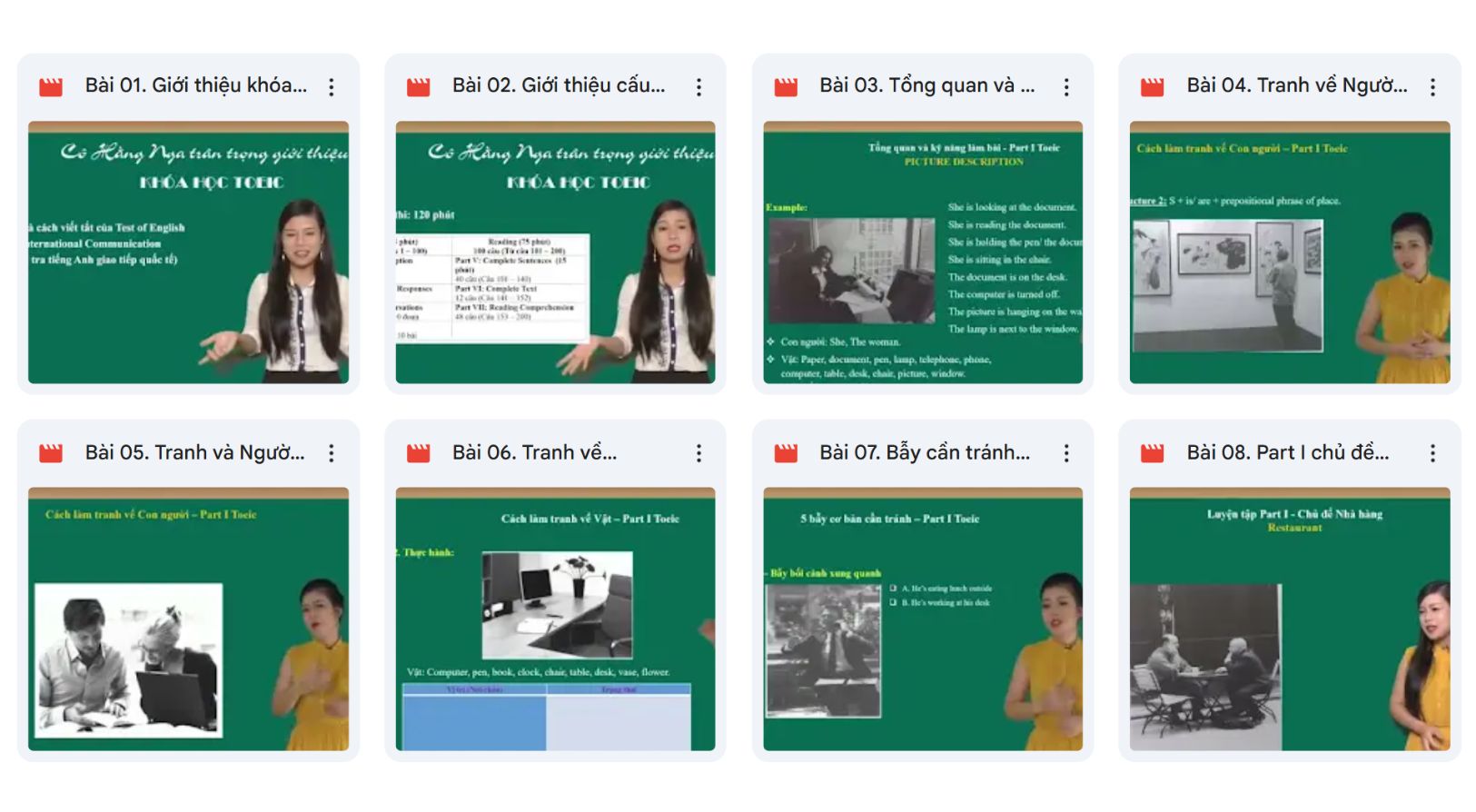Open the Bài 05 video thumbnail preview
The width and height of the screenshot is (1476, 812).
click(x=188, y=619)
